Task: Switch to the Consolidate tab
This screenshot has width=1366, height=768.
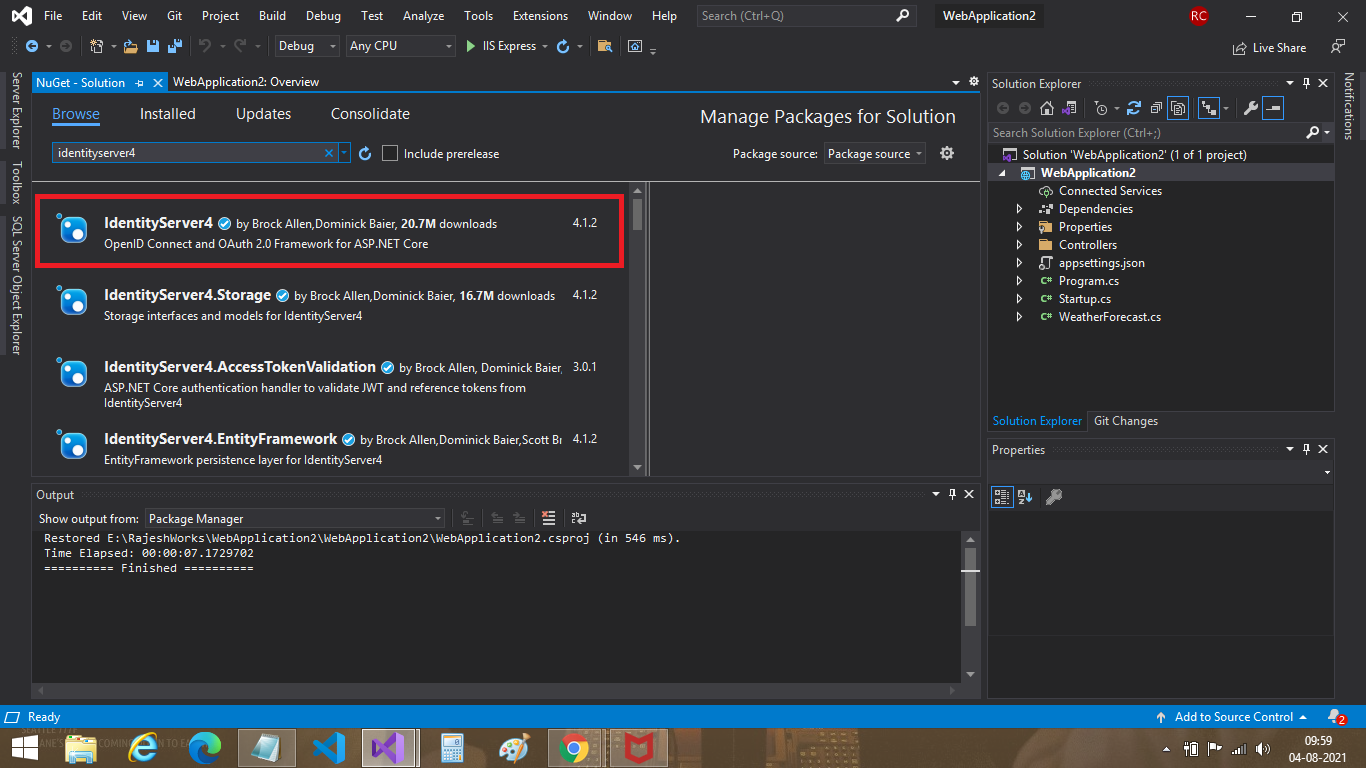Action: (x=370, y=114)
